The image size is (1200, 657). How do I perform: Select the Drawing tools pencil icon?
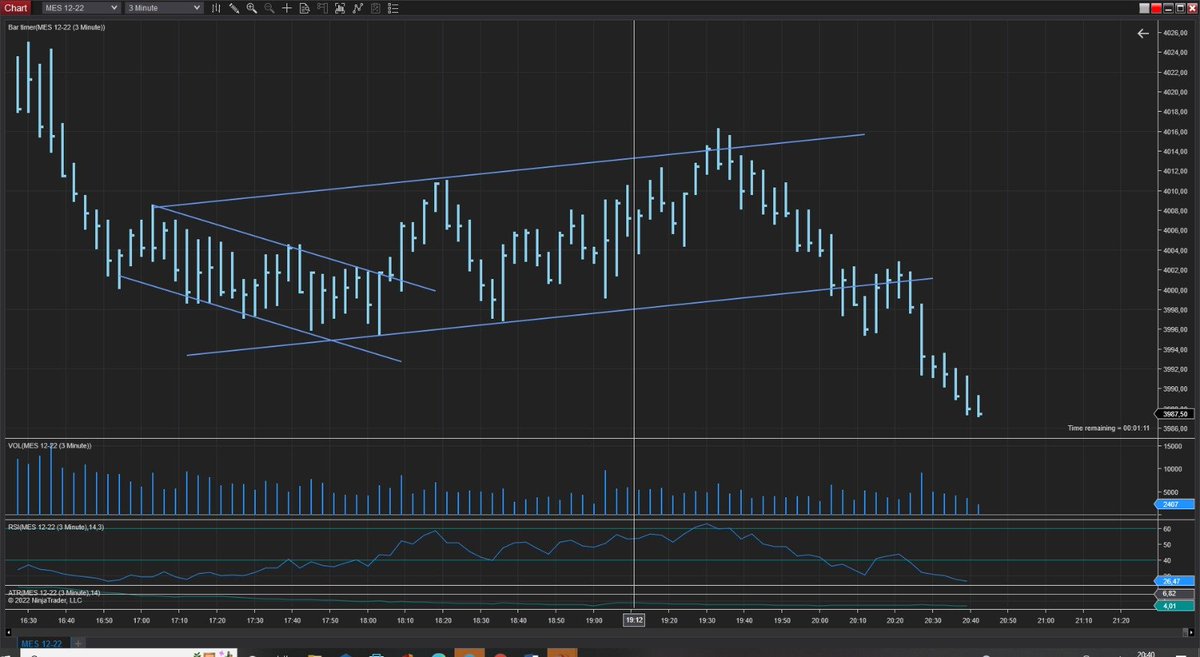point(234,8)
